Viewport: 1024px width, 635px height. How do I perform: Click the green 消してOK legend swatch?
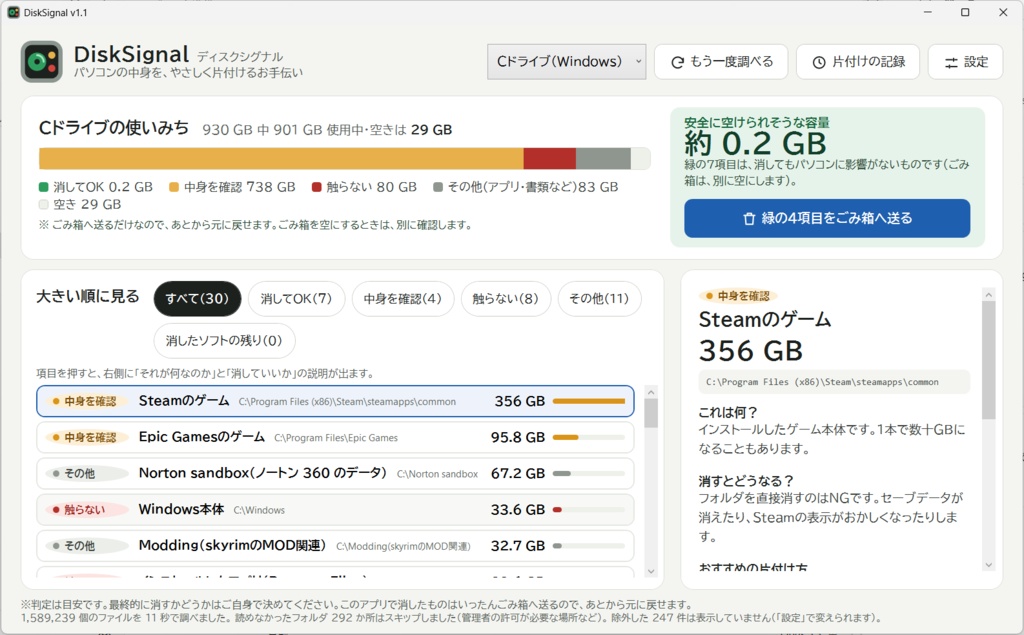pyautogui.click(x=44, y=187)
